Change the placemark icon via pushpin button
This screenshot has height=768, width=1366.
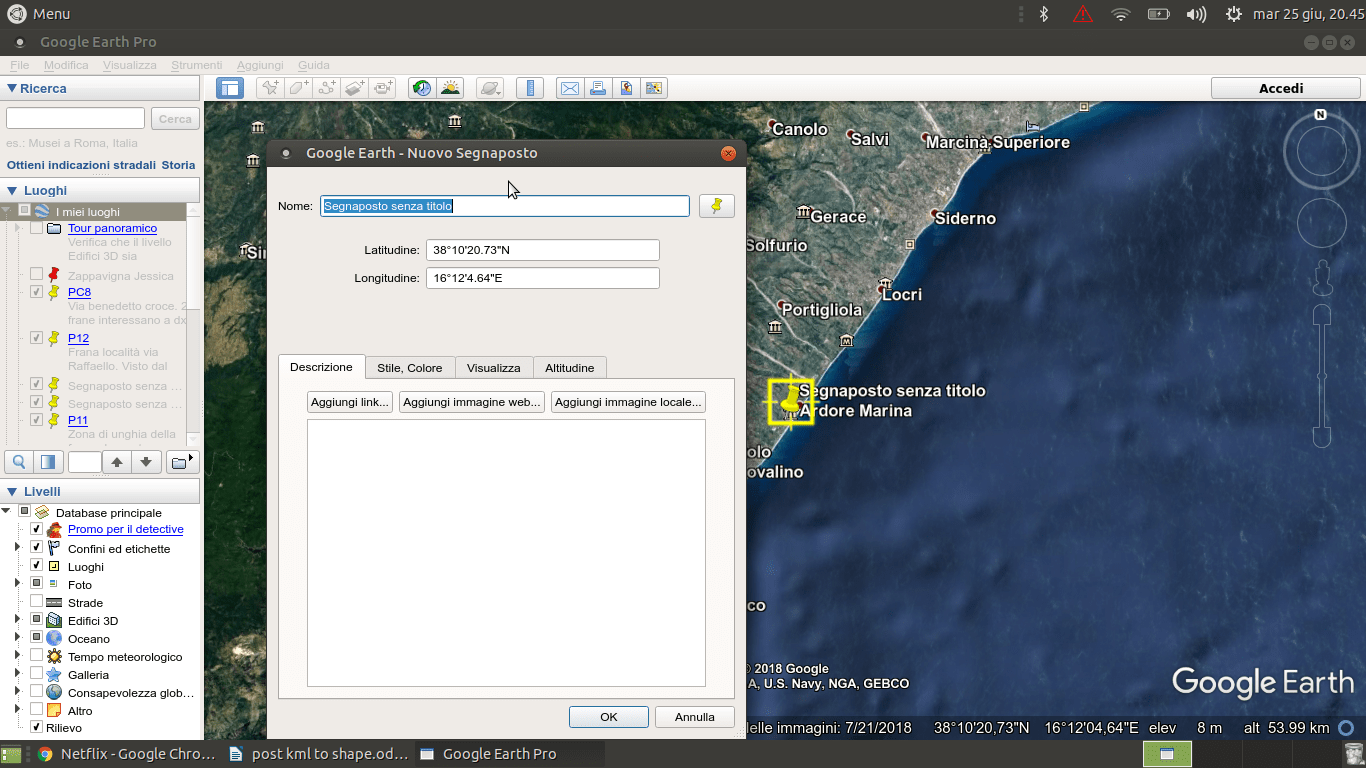click(716, 206)
